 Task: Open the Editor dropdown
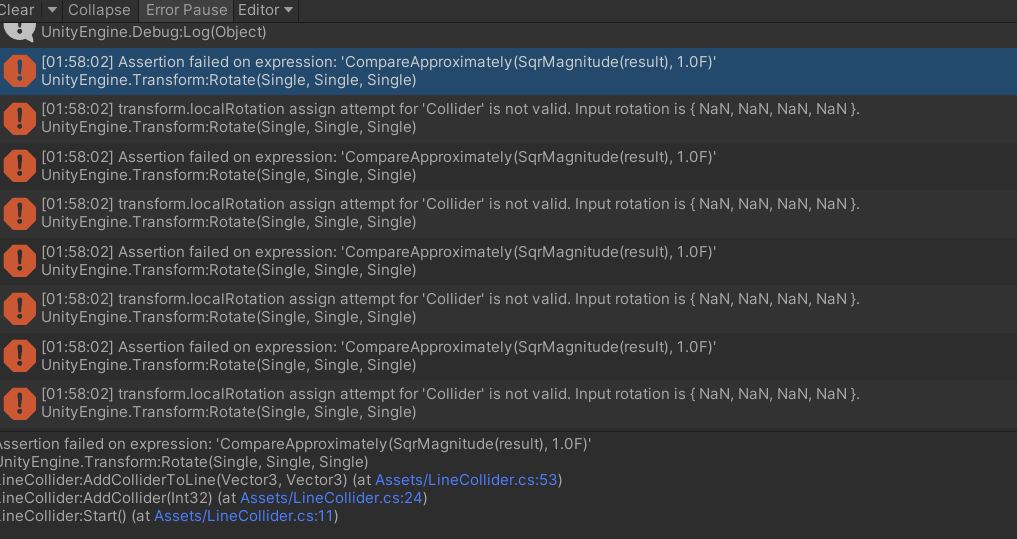click(265, 10)
